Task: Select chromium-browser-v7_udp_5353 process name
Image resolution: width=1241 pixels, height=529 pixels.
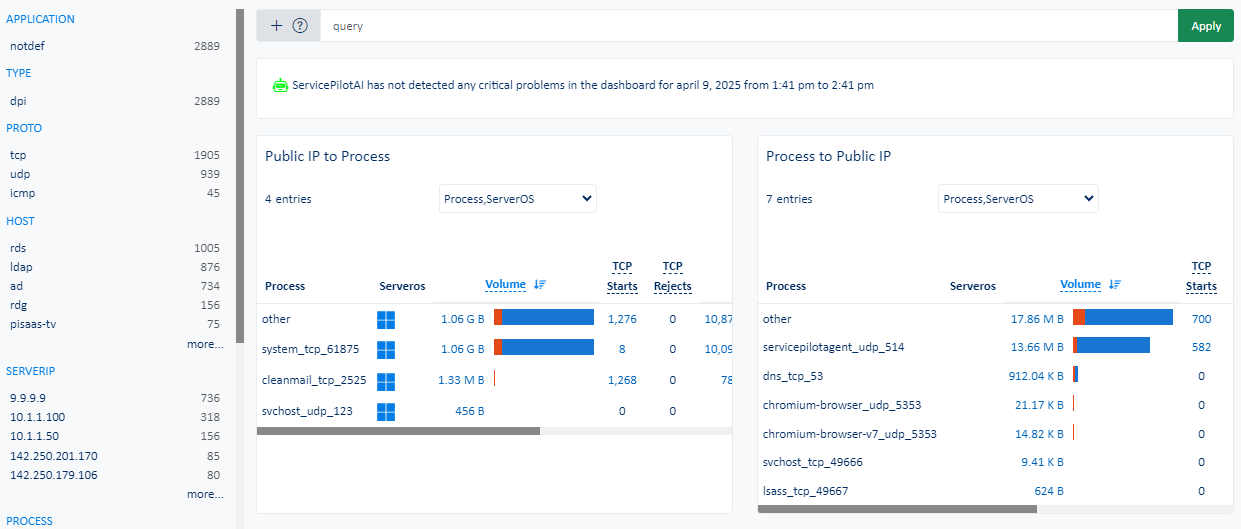Action: click(849, 434)
